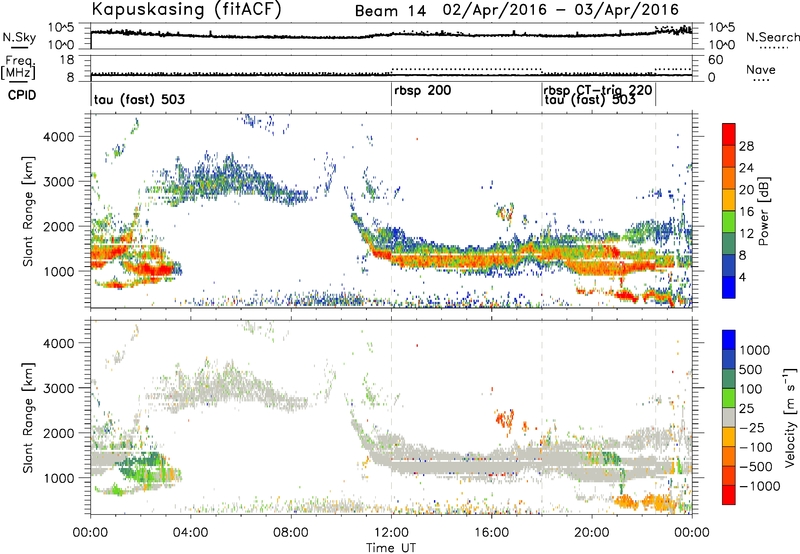Screen dimensions: 800x554
Task: Click the '28' tick on the power colorbar
Action: coord(746,146)
